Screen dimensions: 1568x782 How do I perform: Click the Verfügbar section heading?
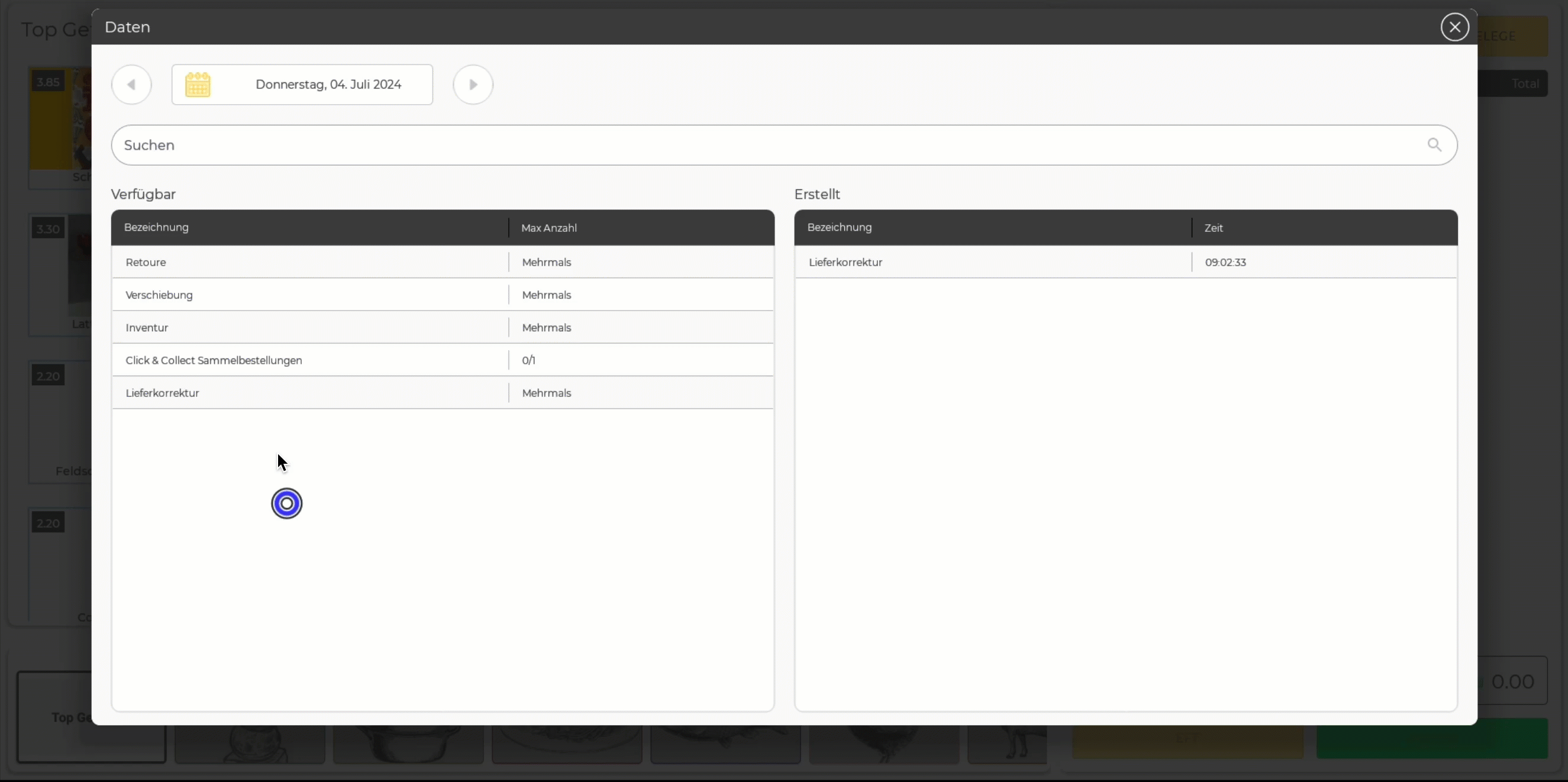pos(143,195)
